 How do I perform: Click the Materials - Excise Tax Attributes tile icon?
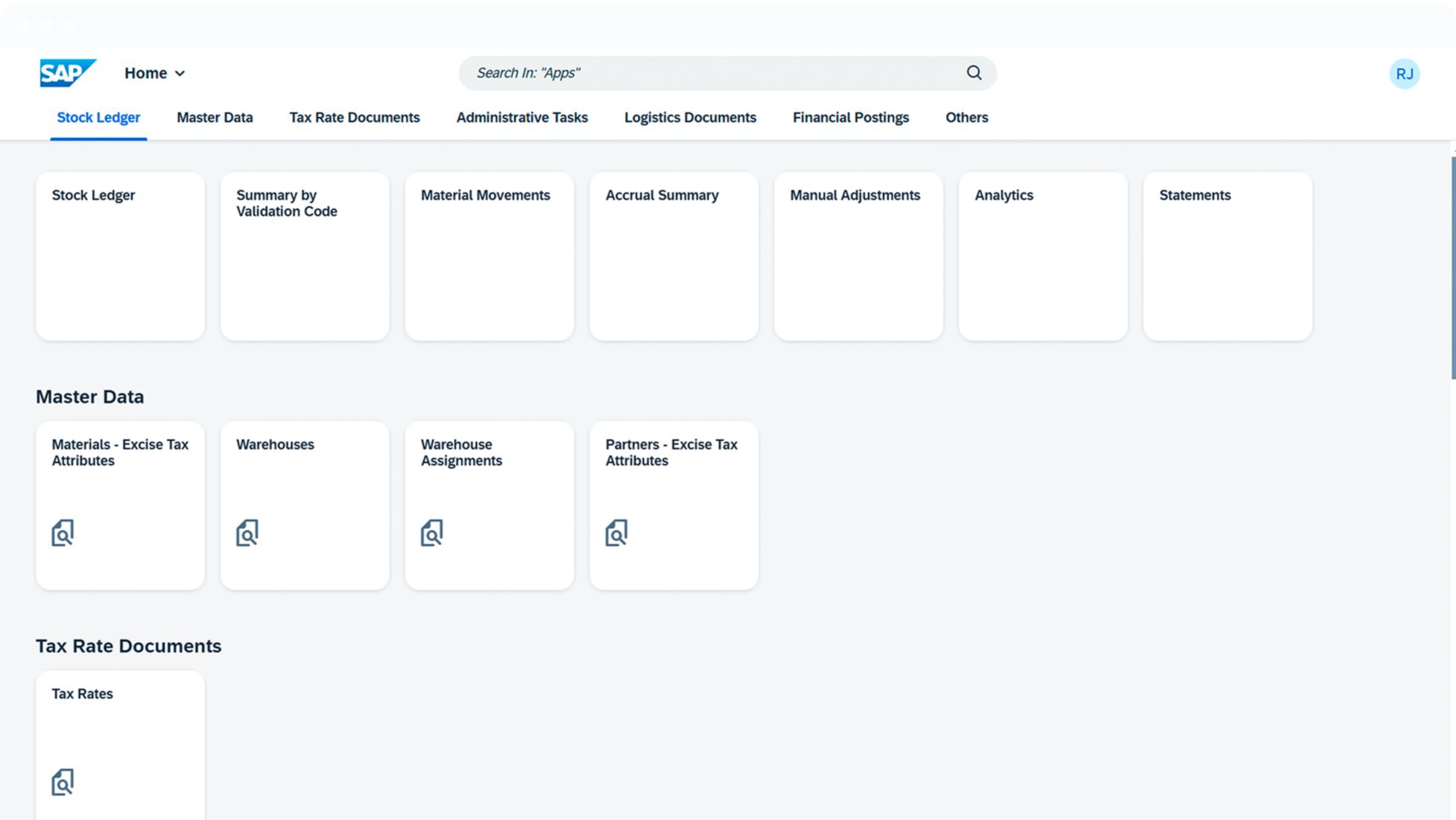coord(63,533)
